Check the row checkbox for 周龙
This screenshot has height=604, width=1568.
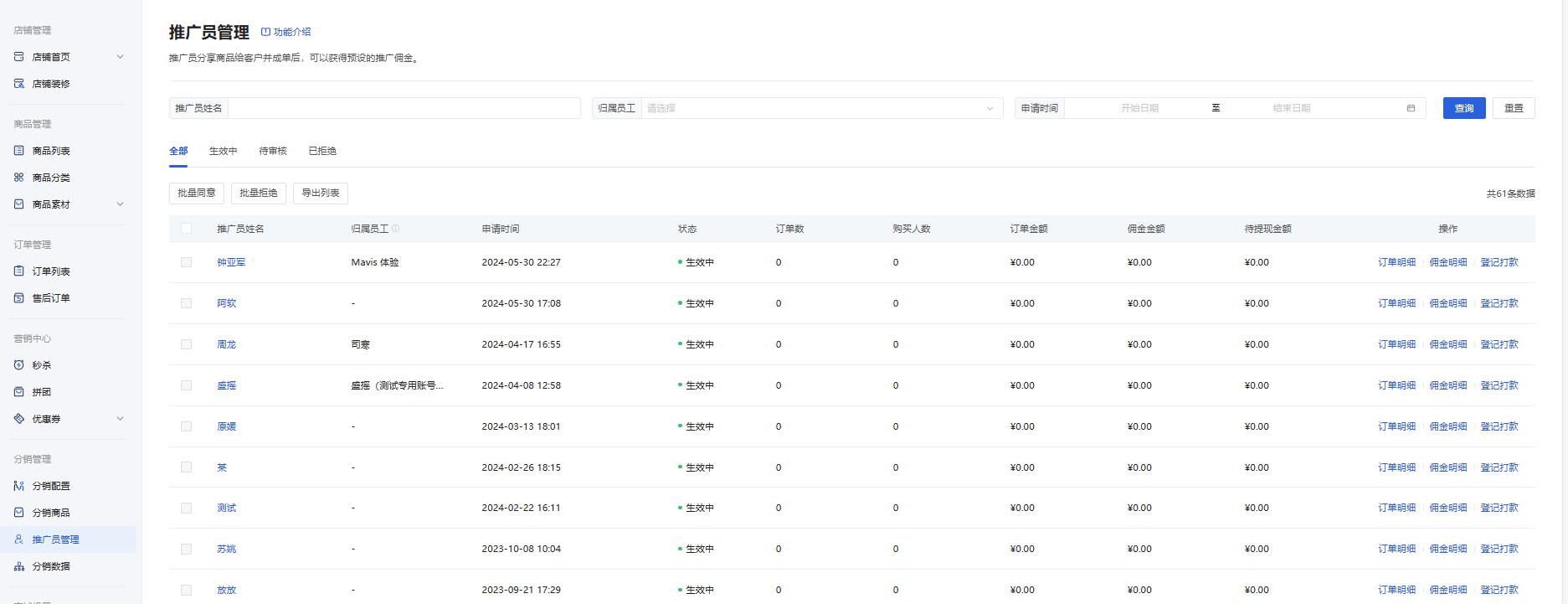tap(186, 344)
